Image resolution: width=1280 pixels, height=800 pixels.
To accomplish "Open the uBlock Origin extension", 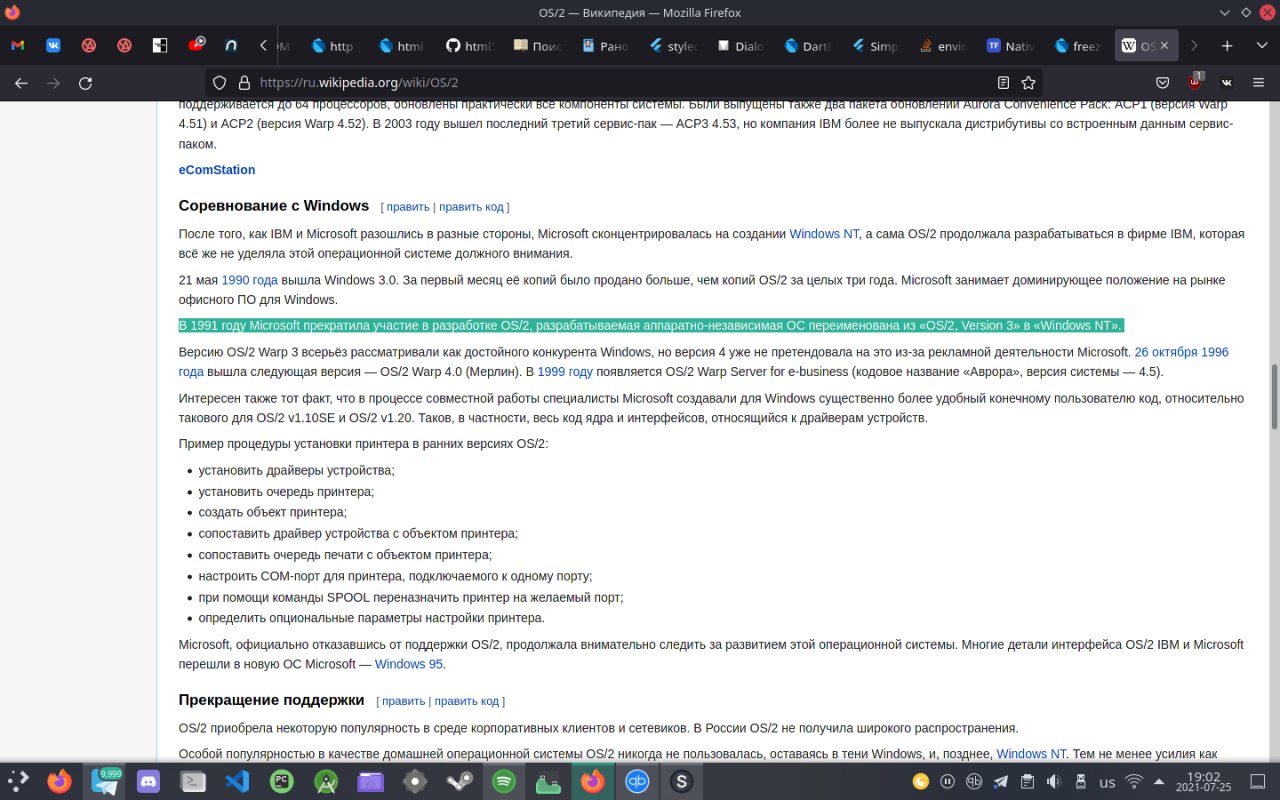I will click(1195, 82).
